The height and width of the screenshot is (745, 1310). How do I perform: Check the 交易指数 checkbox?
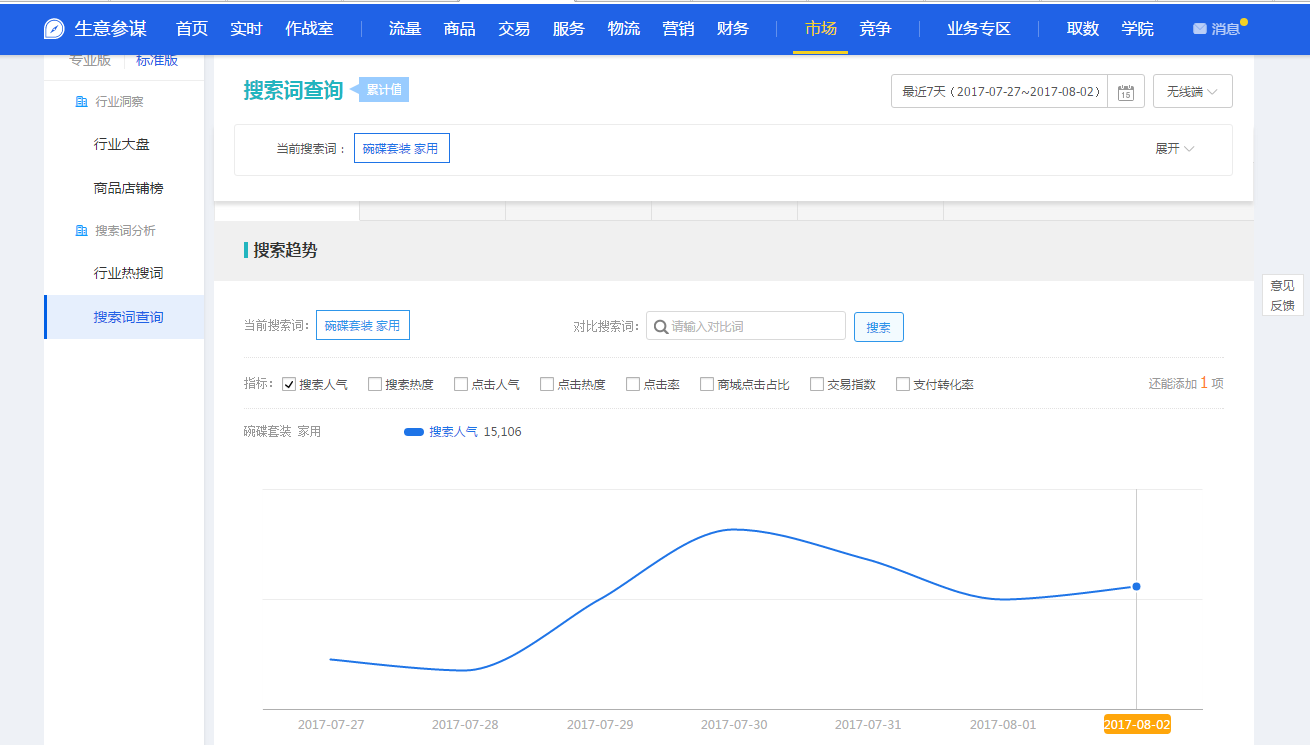tap(817, 384)
